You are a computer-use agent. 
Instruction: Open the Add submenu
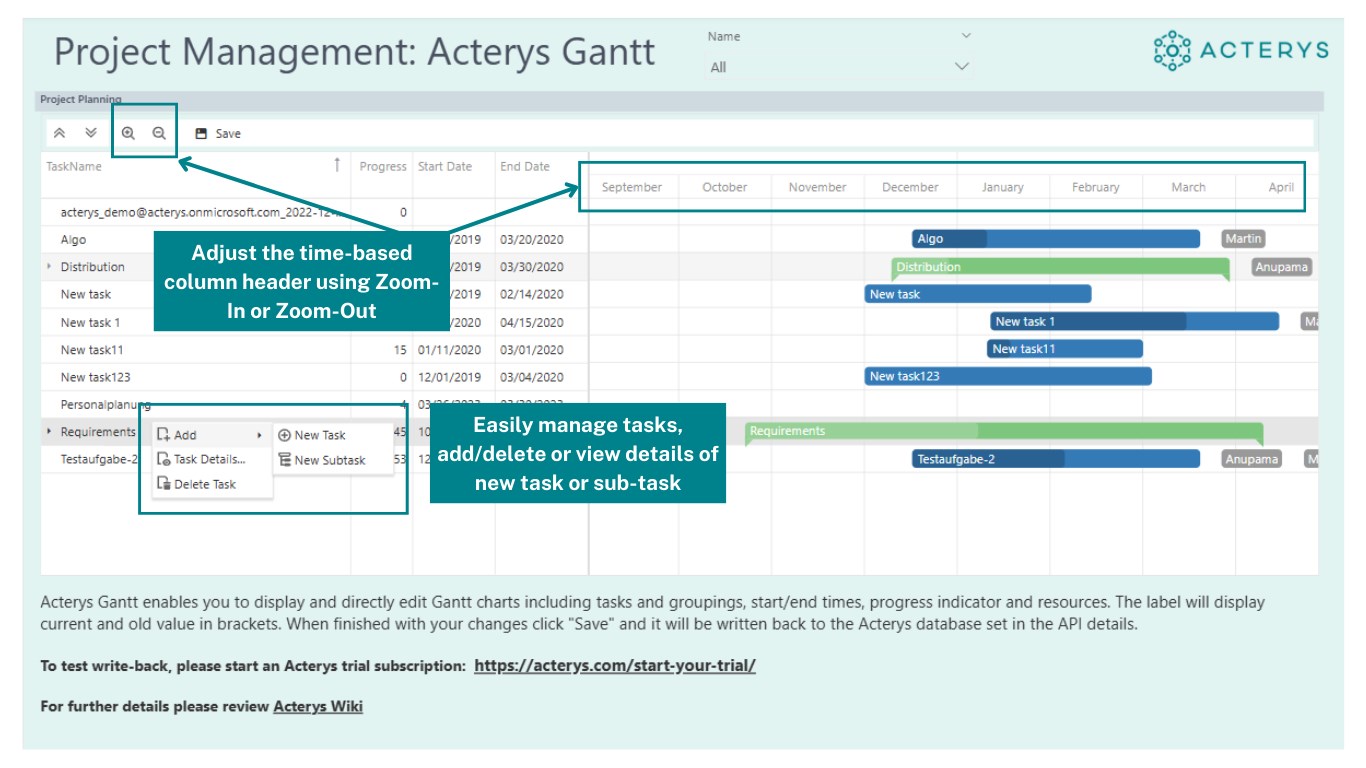tap(211, 435)
